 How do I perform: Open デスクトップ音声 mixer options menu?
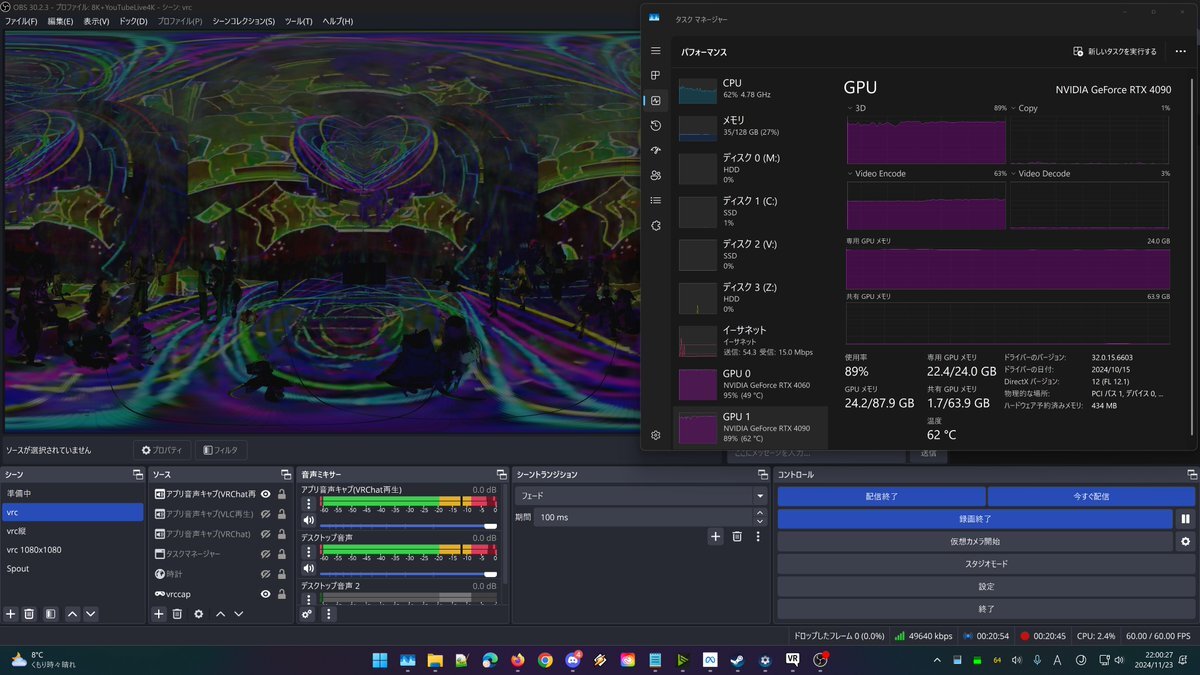[309, 551]
